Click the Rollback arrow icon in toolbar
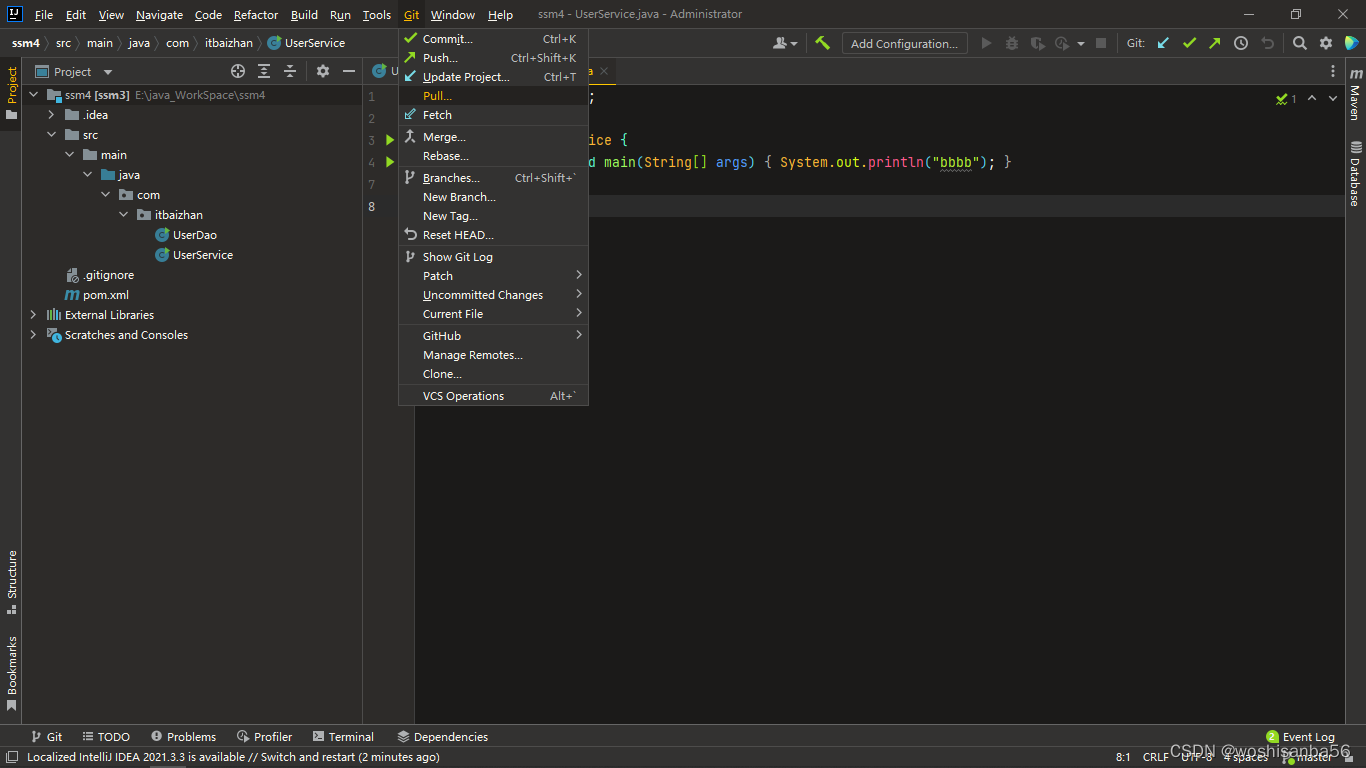The width and height of the screenshot is (1366, 768). pyautogui.click(x=1267, y=43)
